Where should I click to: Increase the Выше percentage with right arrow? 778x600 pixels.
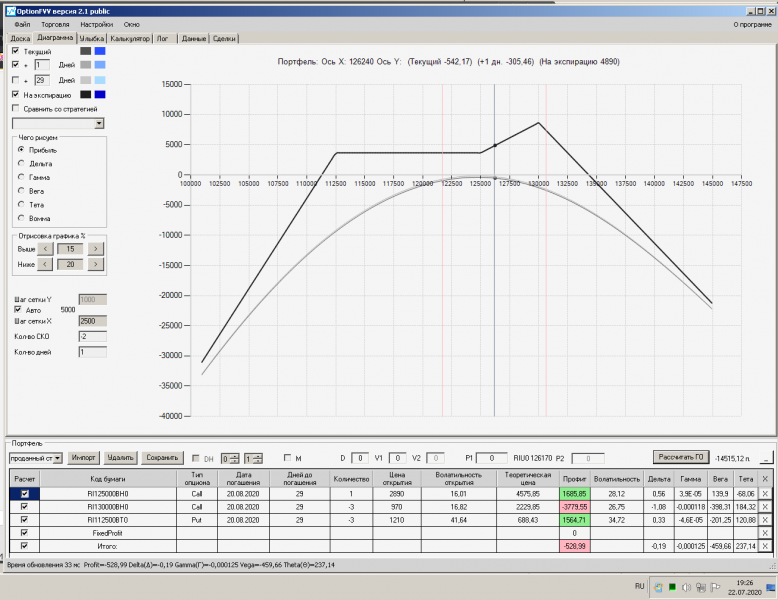tap(96, 249)
